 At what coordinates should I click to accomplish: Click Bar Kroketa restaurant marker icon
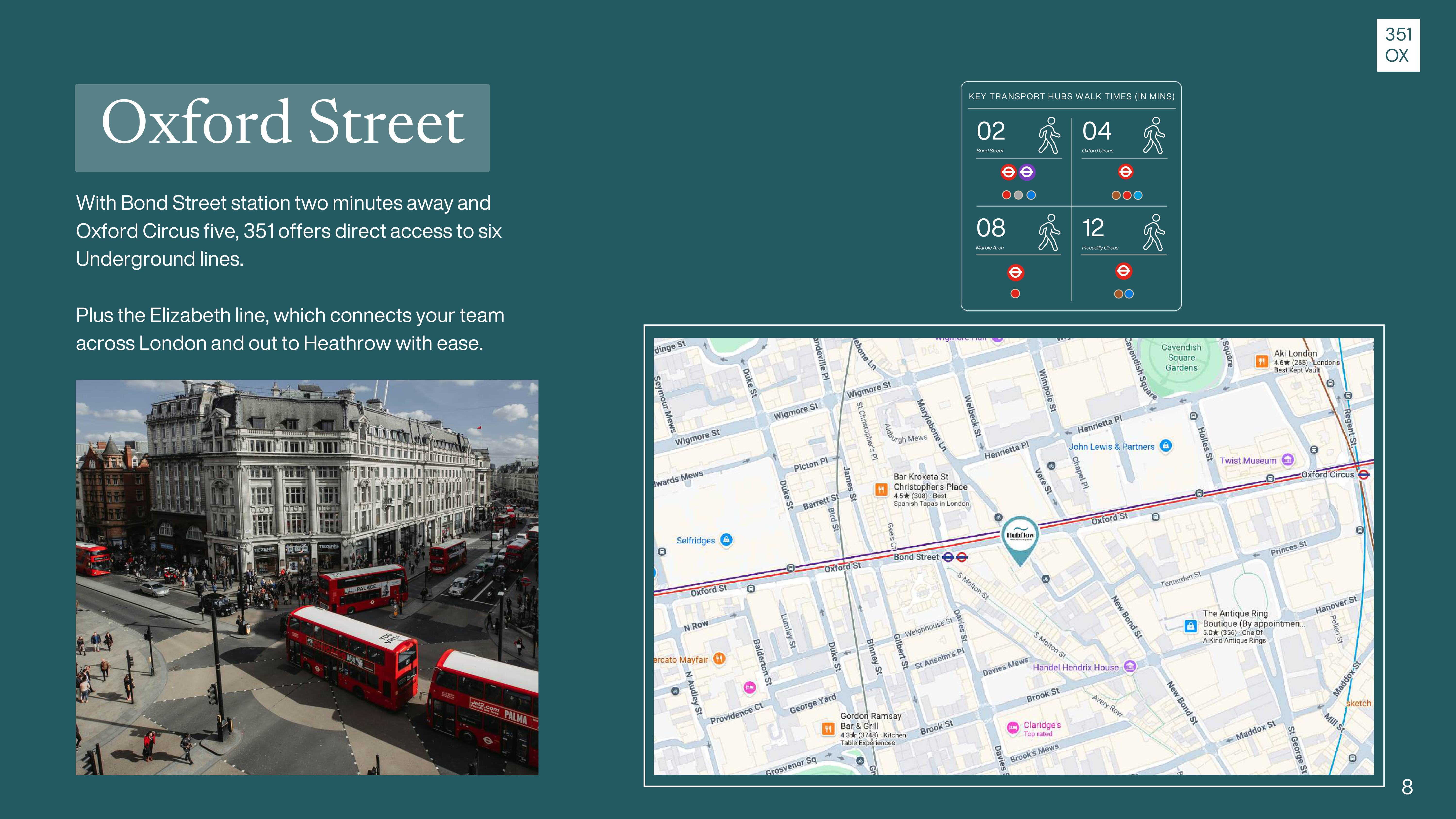[x=881, y=489]
